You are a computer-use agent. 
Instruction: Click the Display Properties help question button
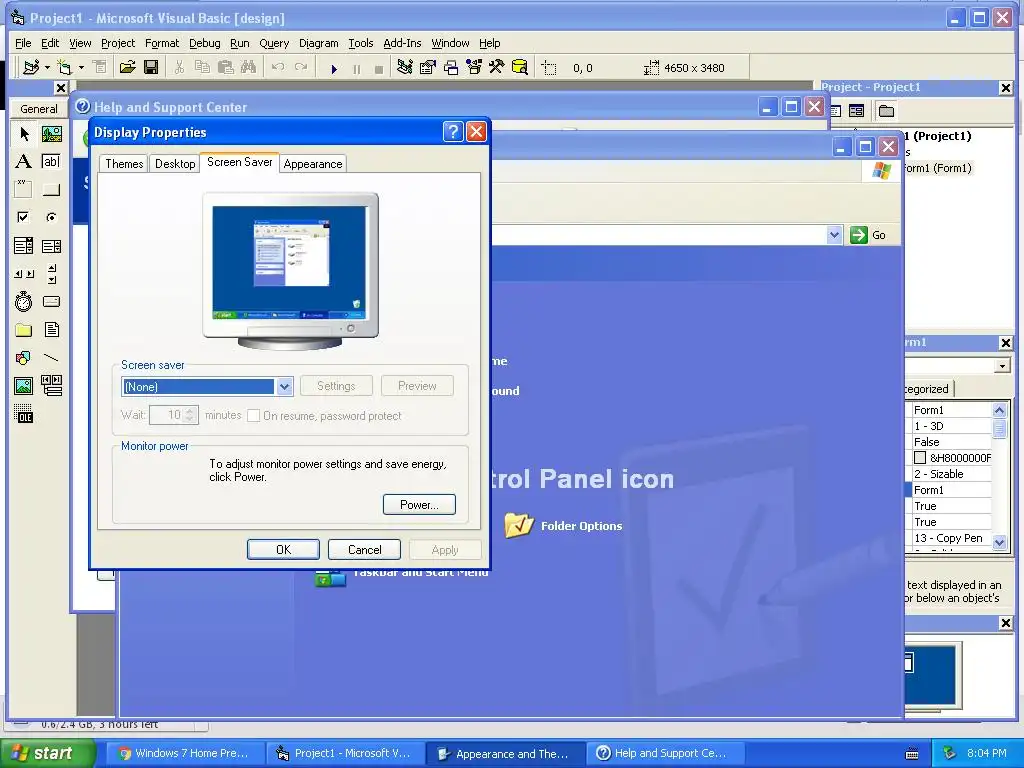(453, 132)
